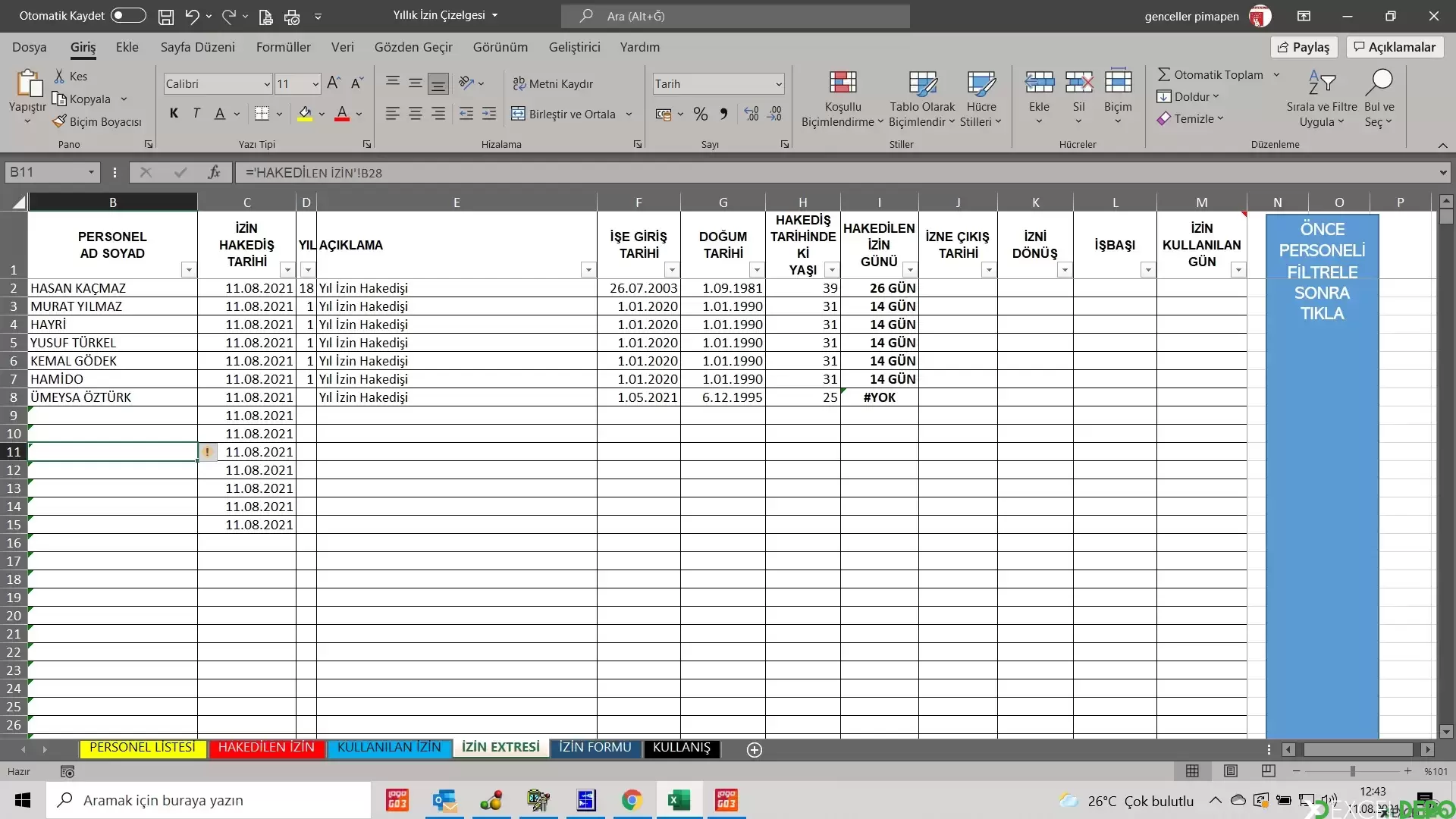Toggle Metni Kaydır wrap text

tap(553, 83)
